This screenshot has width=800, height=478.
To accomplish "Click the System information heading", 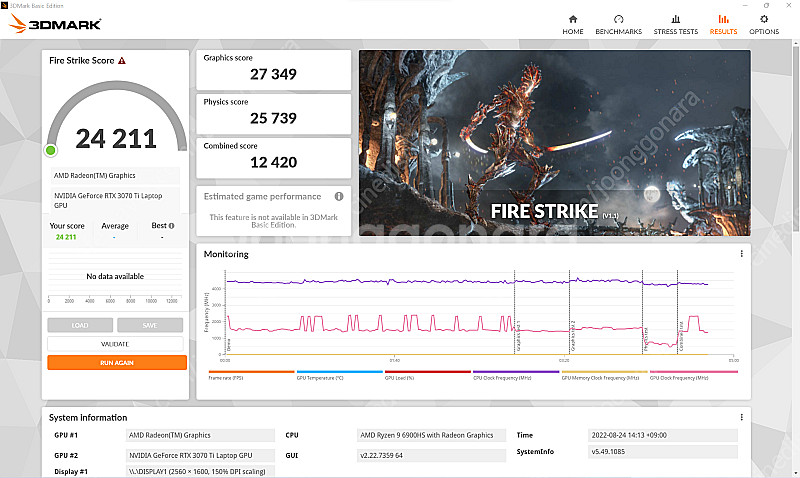I will (88, 417).
